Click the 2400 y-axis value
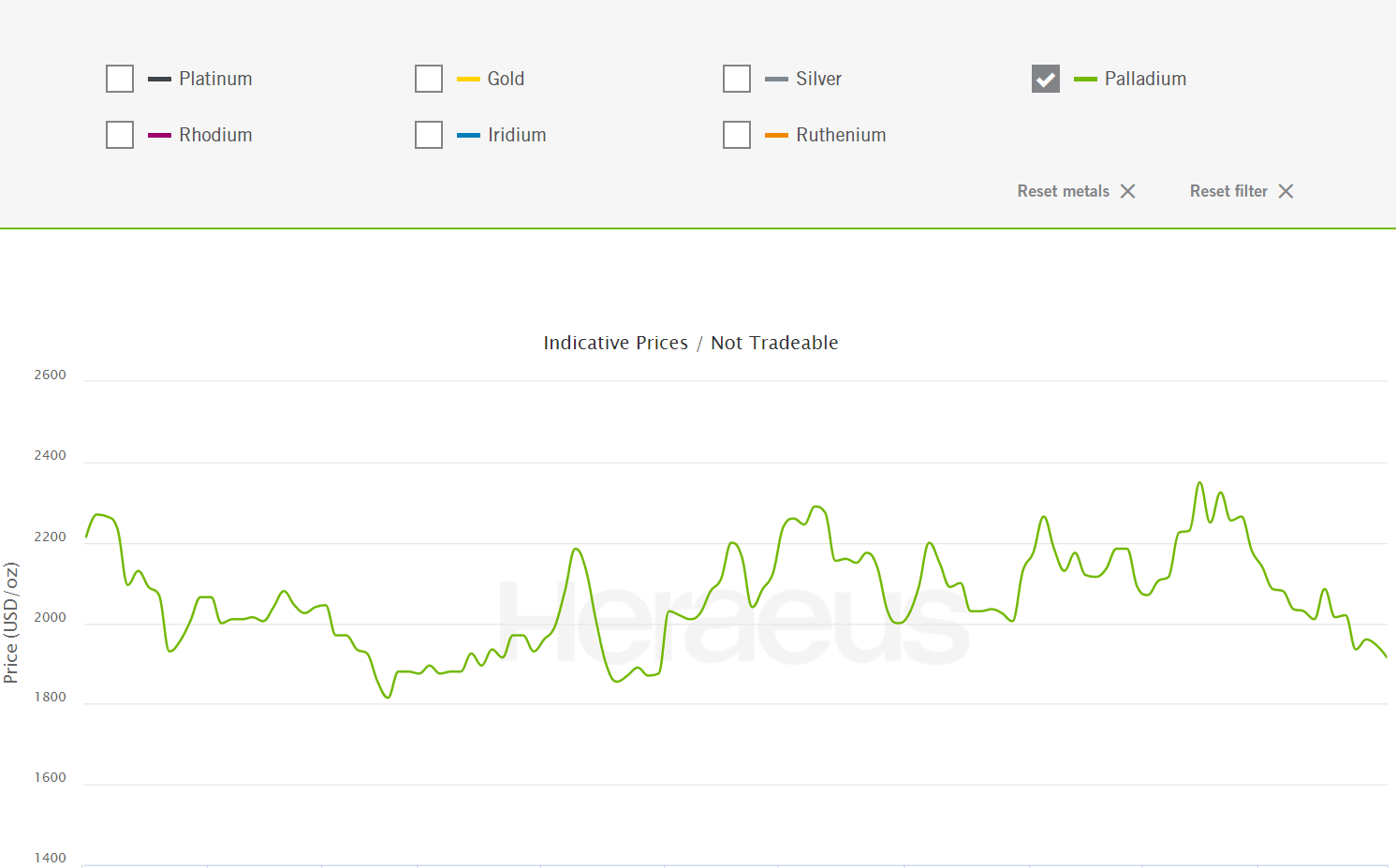The image size is (1396, 868). (51, 455)
